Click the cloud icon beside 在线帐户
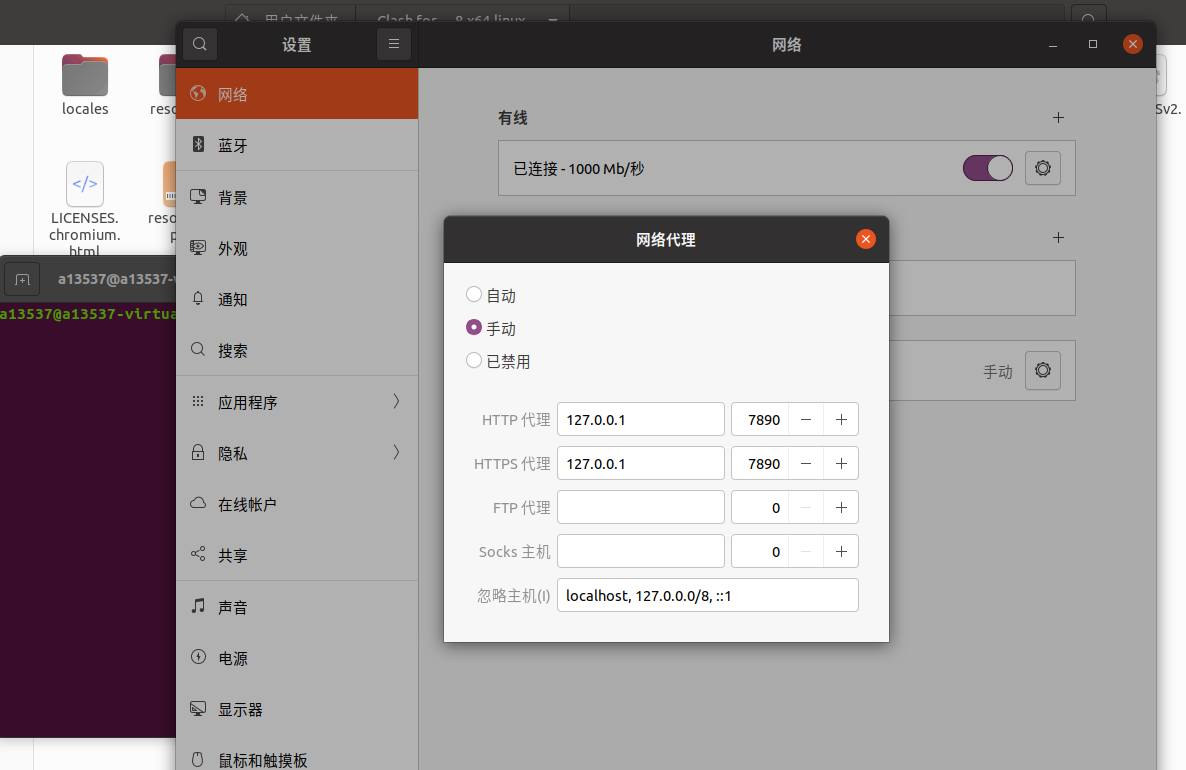This screenshot has width=1186, height=770. tap(198, 503)
